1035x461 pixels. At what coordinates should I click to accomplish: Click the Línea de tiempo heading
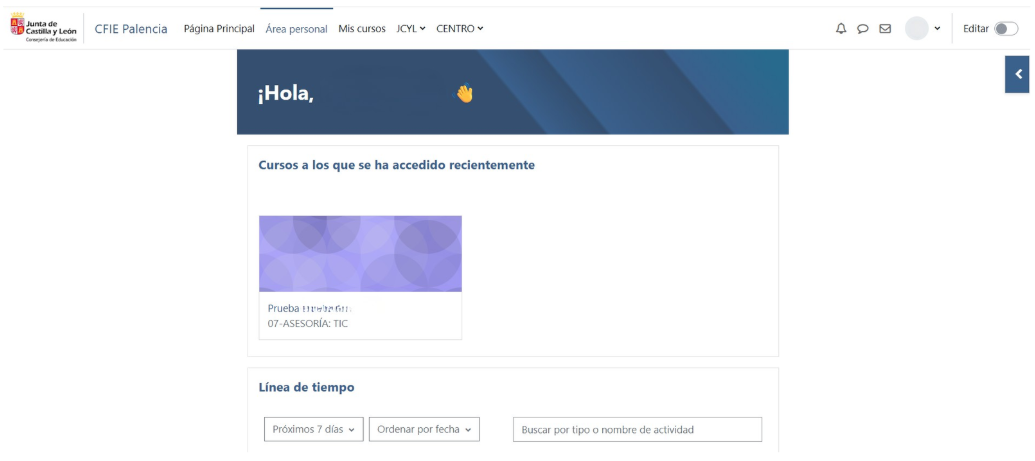click(306, 388)
